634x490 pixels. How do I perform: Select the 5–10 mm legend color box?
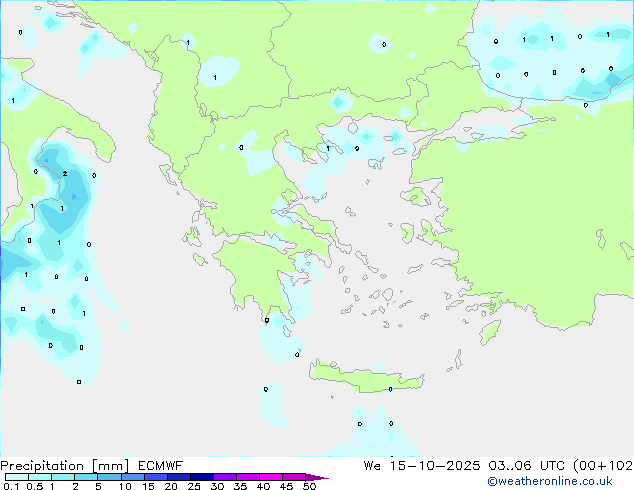click(x=110, y=477)
